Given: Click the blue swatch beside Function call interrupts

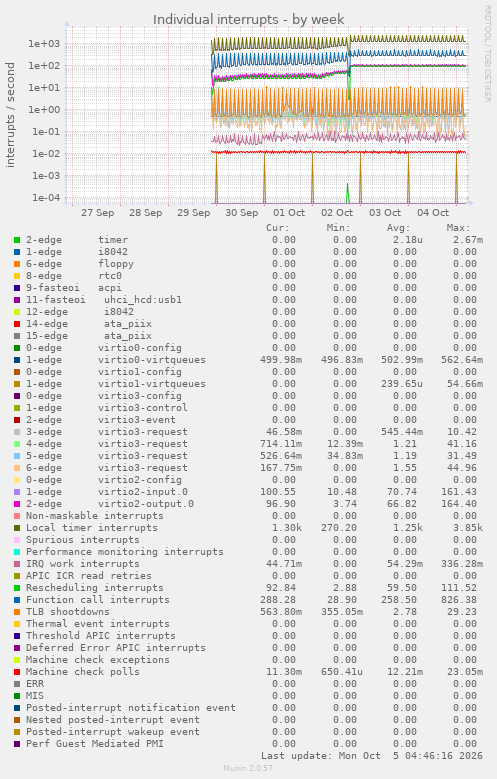Looking at the screenshot, I should click(x=17, y=600).
